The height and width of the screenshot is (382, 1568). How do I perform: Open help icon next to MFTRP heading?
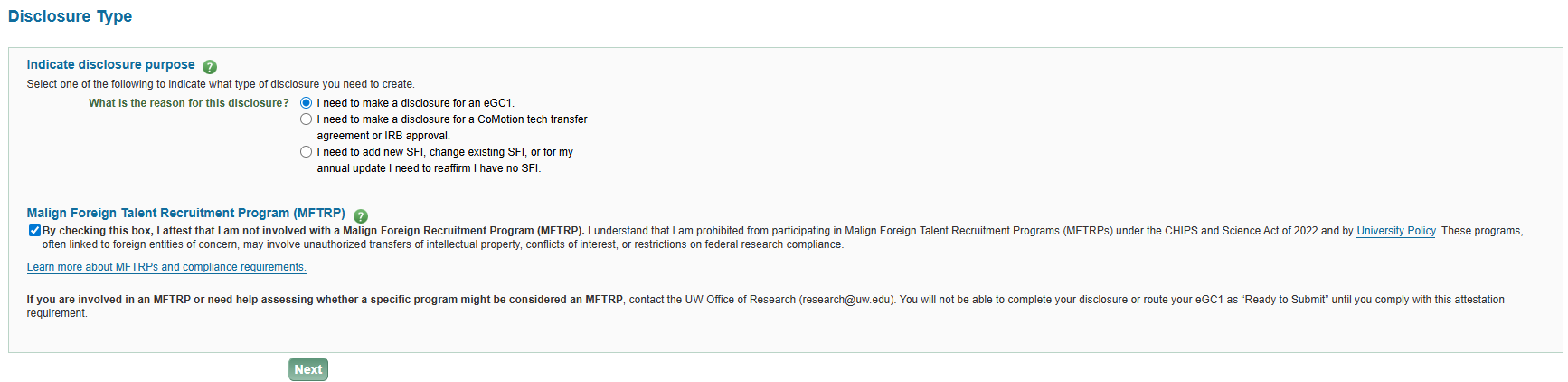click(x=361, y=216)
